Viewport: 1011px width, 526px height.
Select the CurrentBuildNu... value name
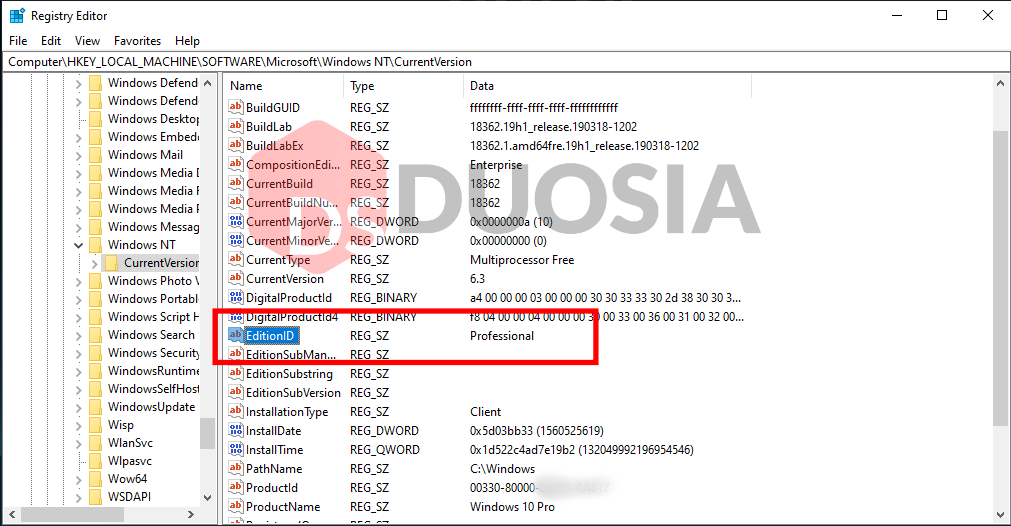[x=292, y=202]
